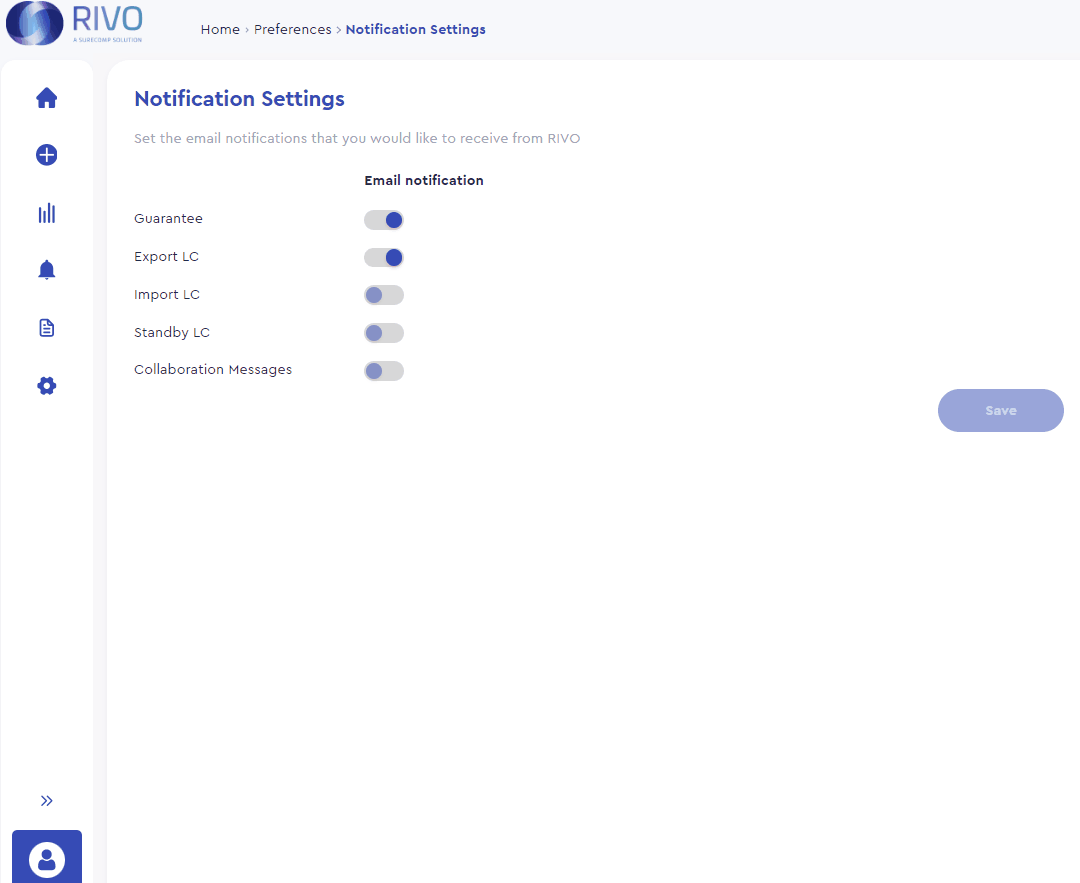Click the Email notification column header
Image resolution: width=1080 pixels, height=883 pixels.
[x=424, y=180]
